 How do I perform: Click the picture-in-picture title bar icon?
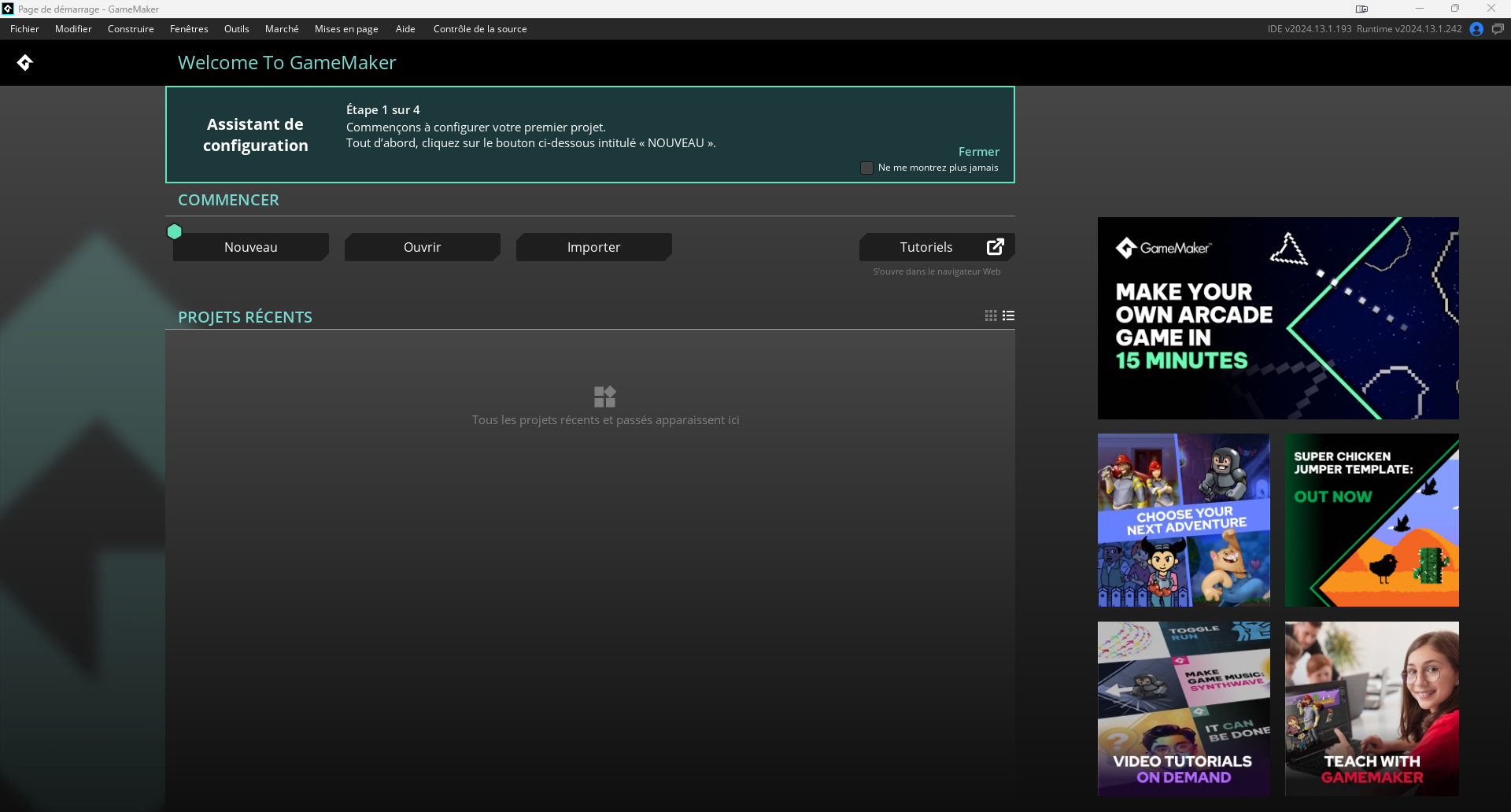coord(1361,9)
